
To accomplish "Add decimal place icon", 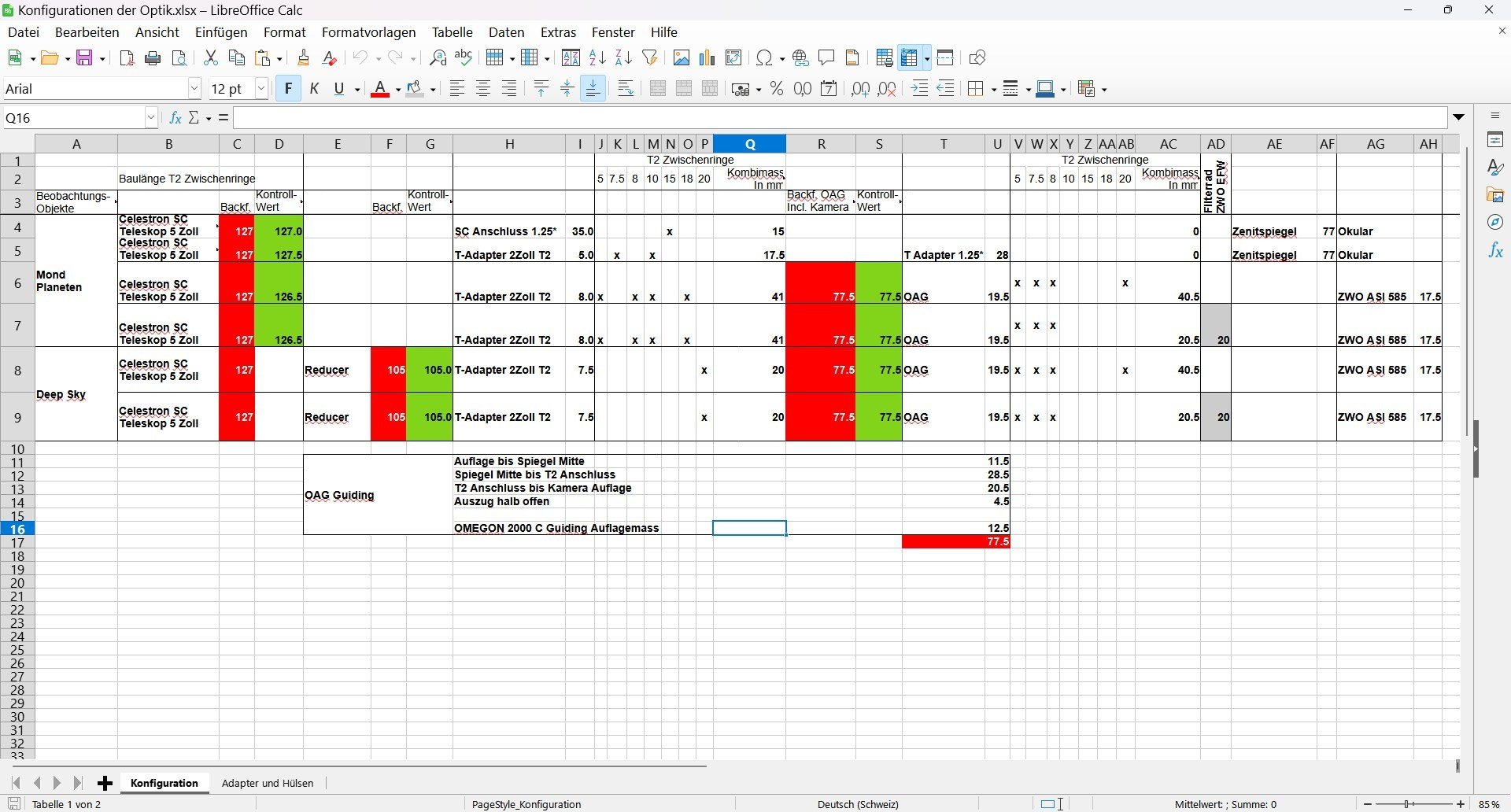I will coord(861,89).
